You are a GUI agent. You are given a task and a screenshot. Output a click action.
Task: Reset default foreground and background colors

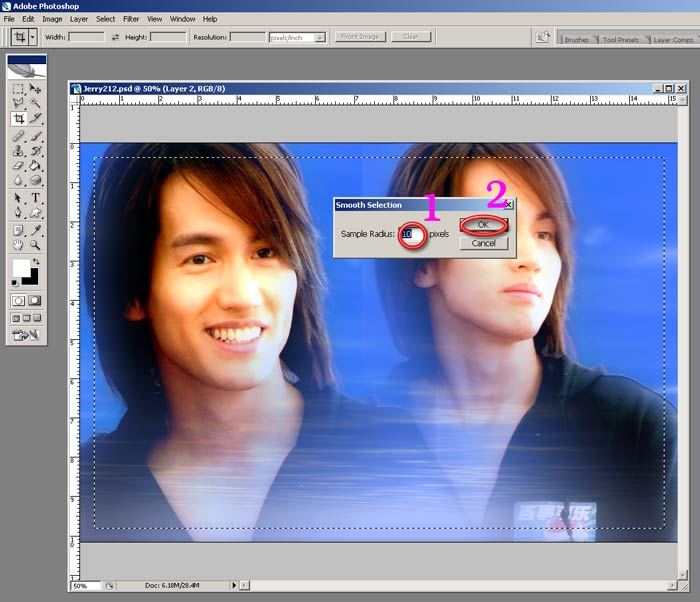(x=15, y=283)
